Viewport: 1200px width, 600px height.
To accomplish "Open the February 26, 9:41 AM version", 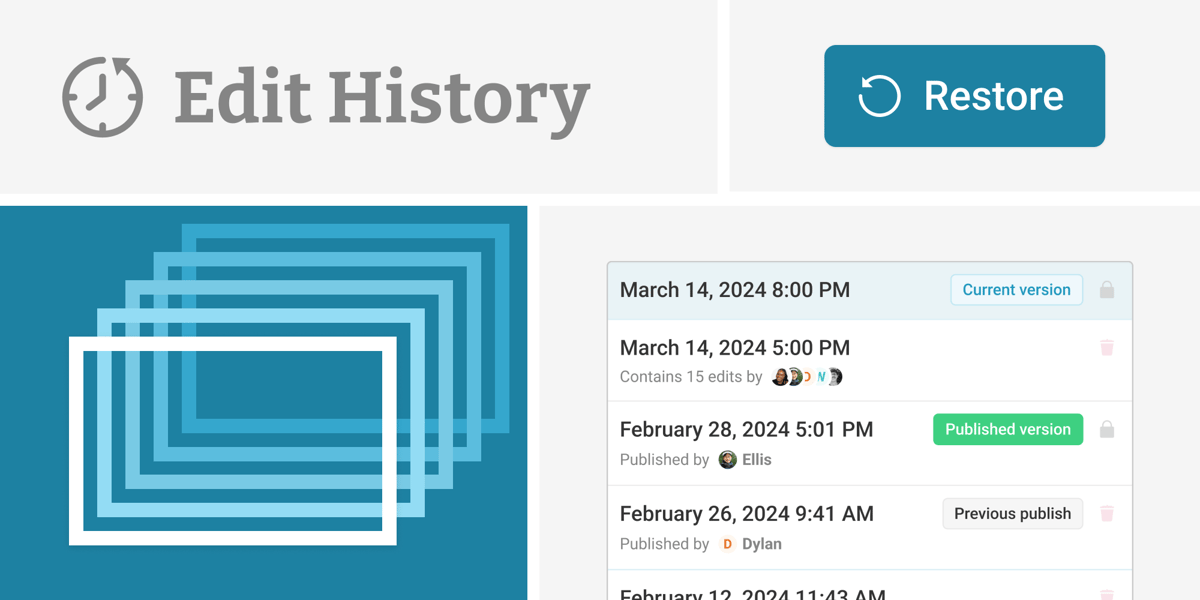I will 746,513.
